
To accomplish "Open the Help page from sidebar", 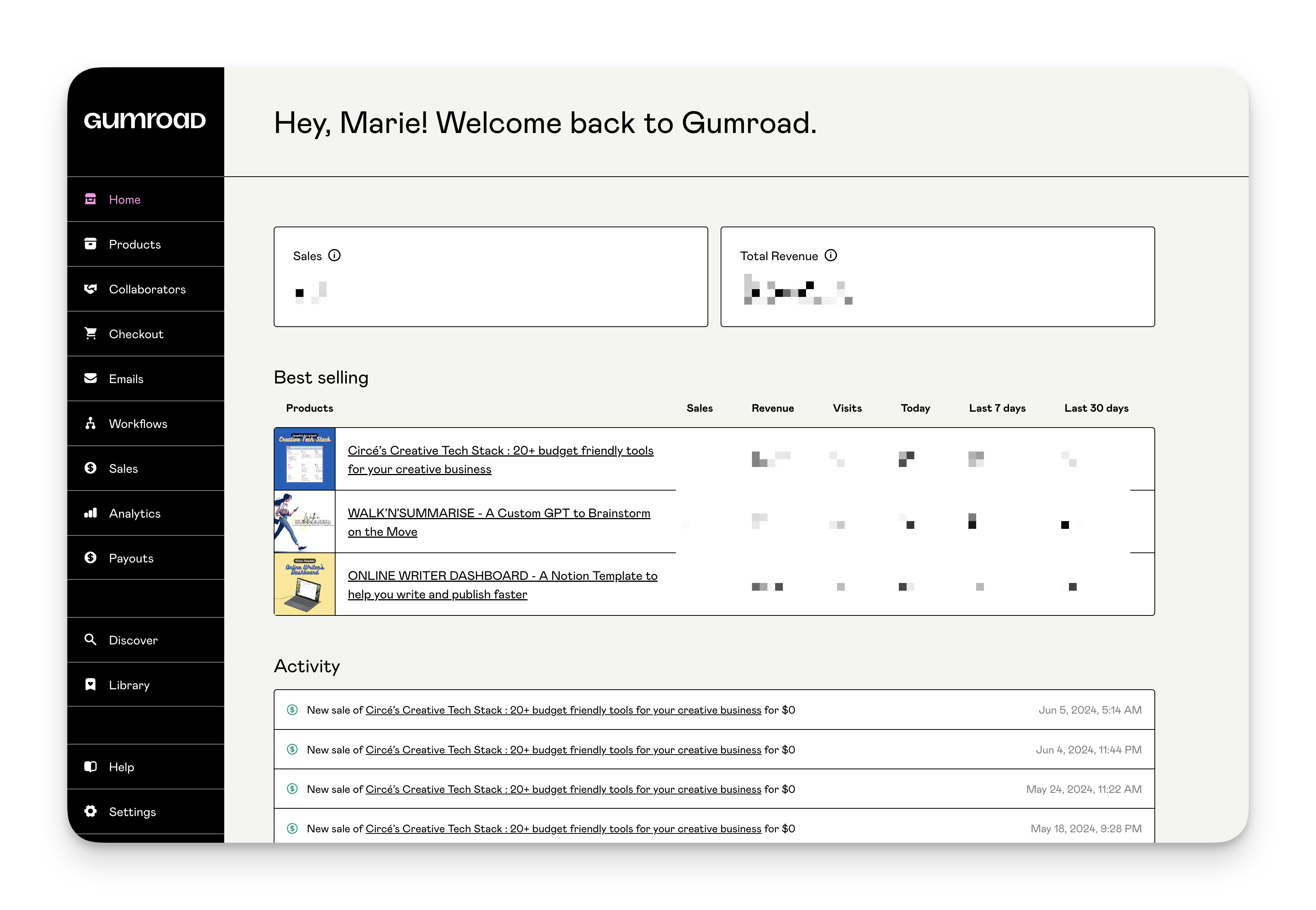I will pyautogui.click(x=121, y=767).
